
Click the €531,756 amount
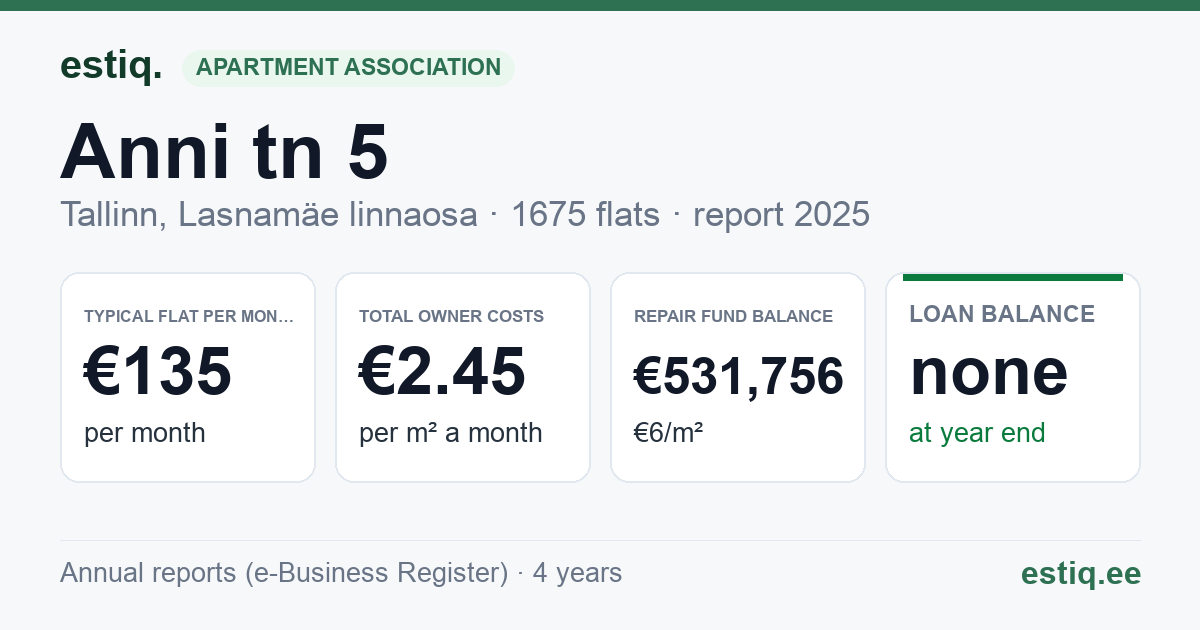tap(739, 376)
